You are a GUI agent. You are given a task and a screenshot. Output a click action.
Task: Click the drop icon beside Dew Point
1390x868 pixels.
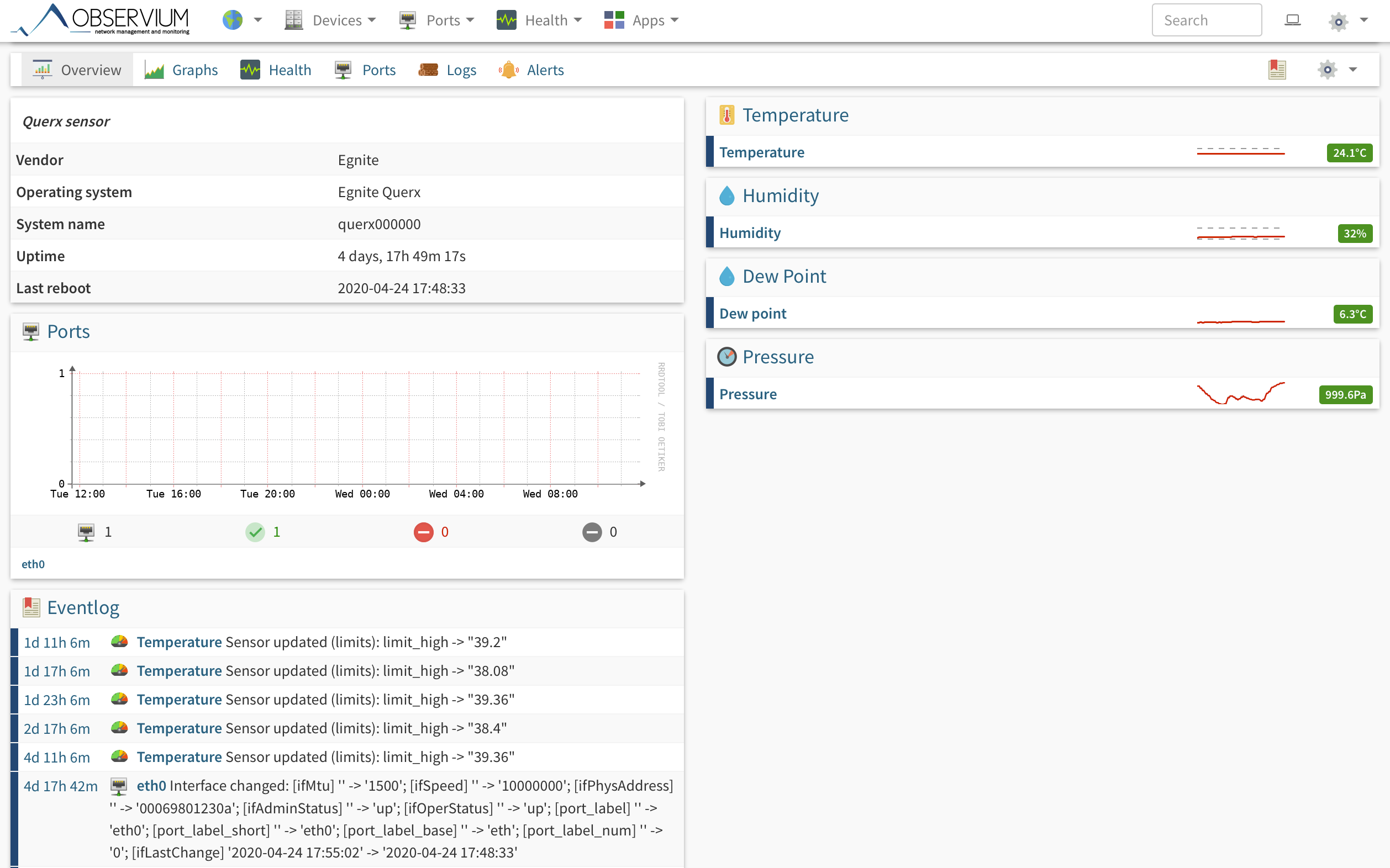[x=726, y=277]
